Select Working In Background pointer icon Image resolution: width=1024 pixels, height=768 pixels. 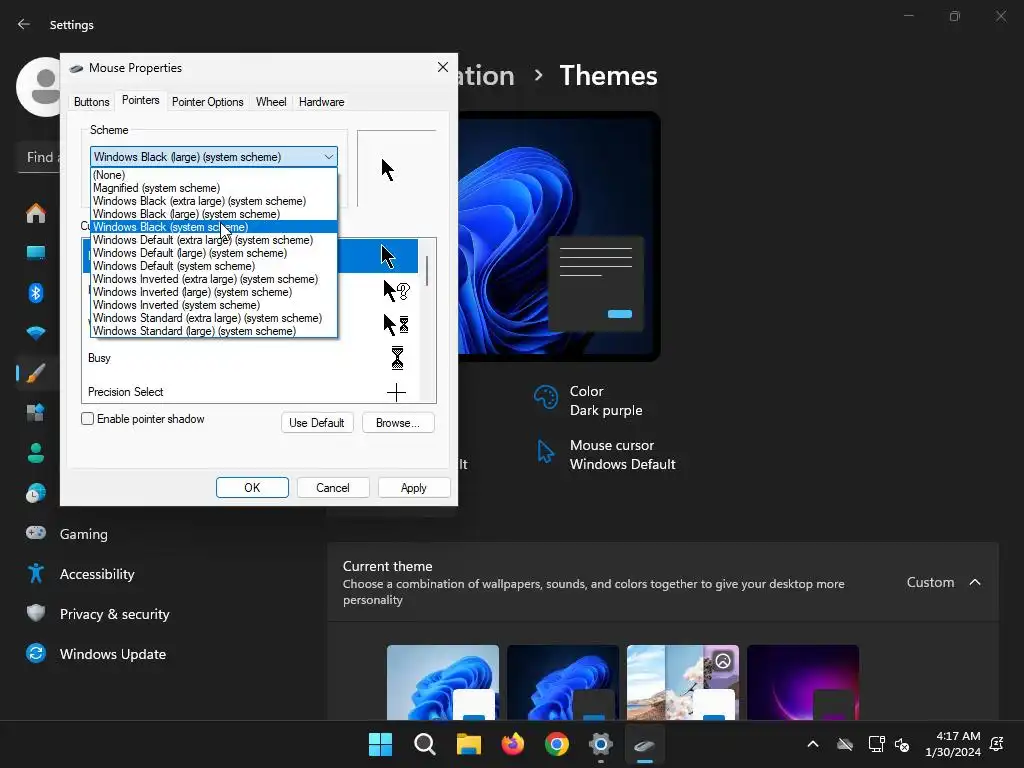click(396, 325)
